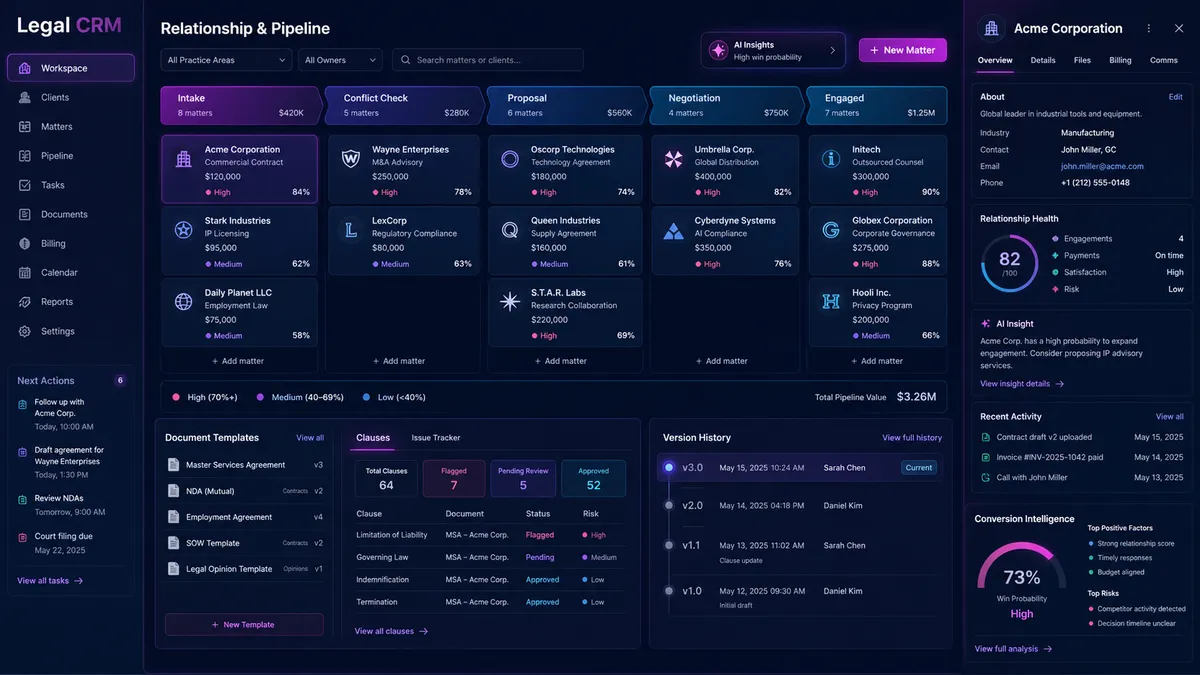
Task: Click the Globex Corporation G icon
Action: click(831, 230)
